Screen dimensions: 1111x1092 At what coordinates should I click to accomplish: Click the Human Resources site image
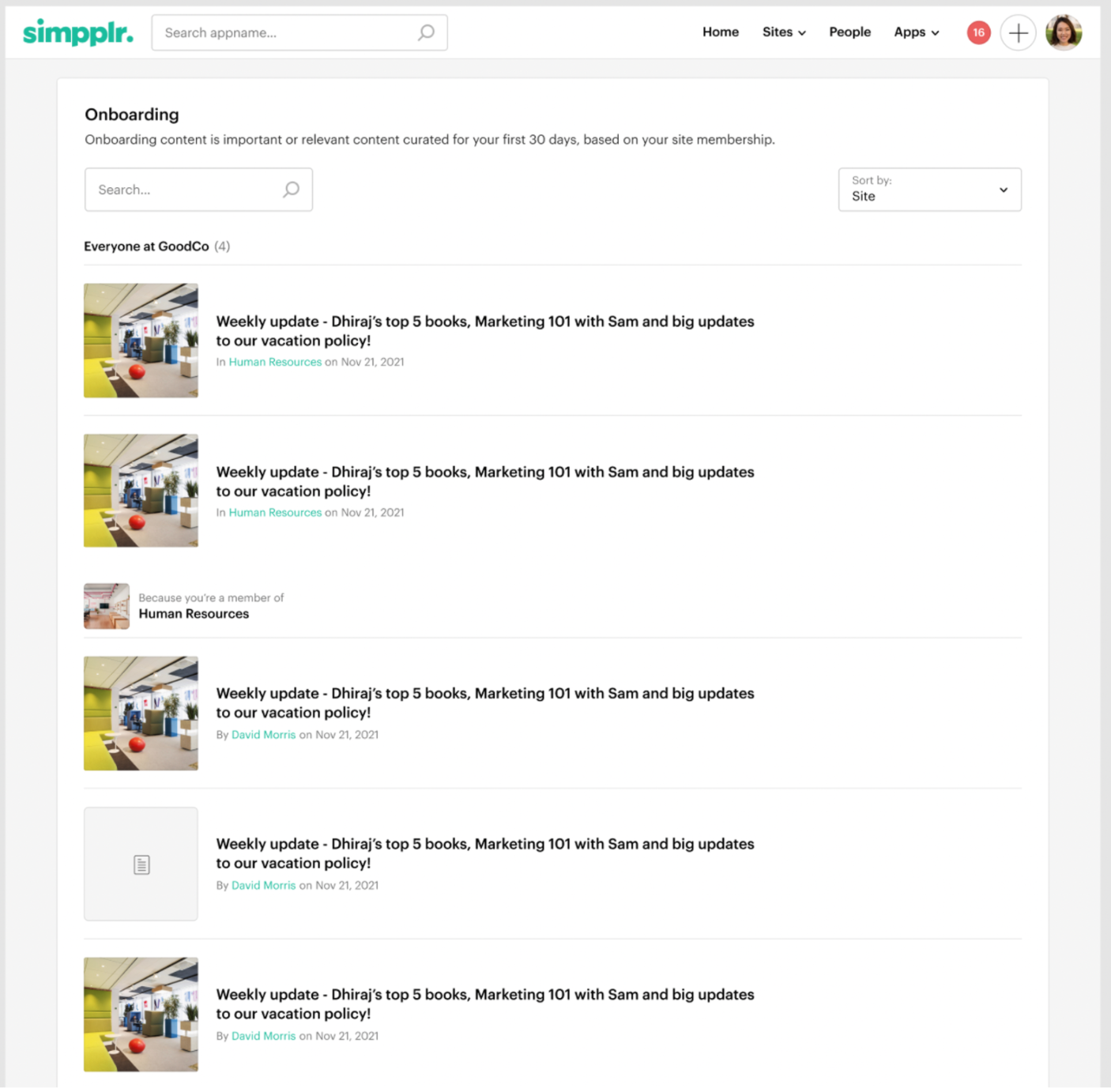[x=107, y=606]
